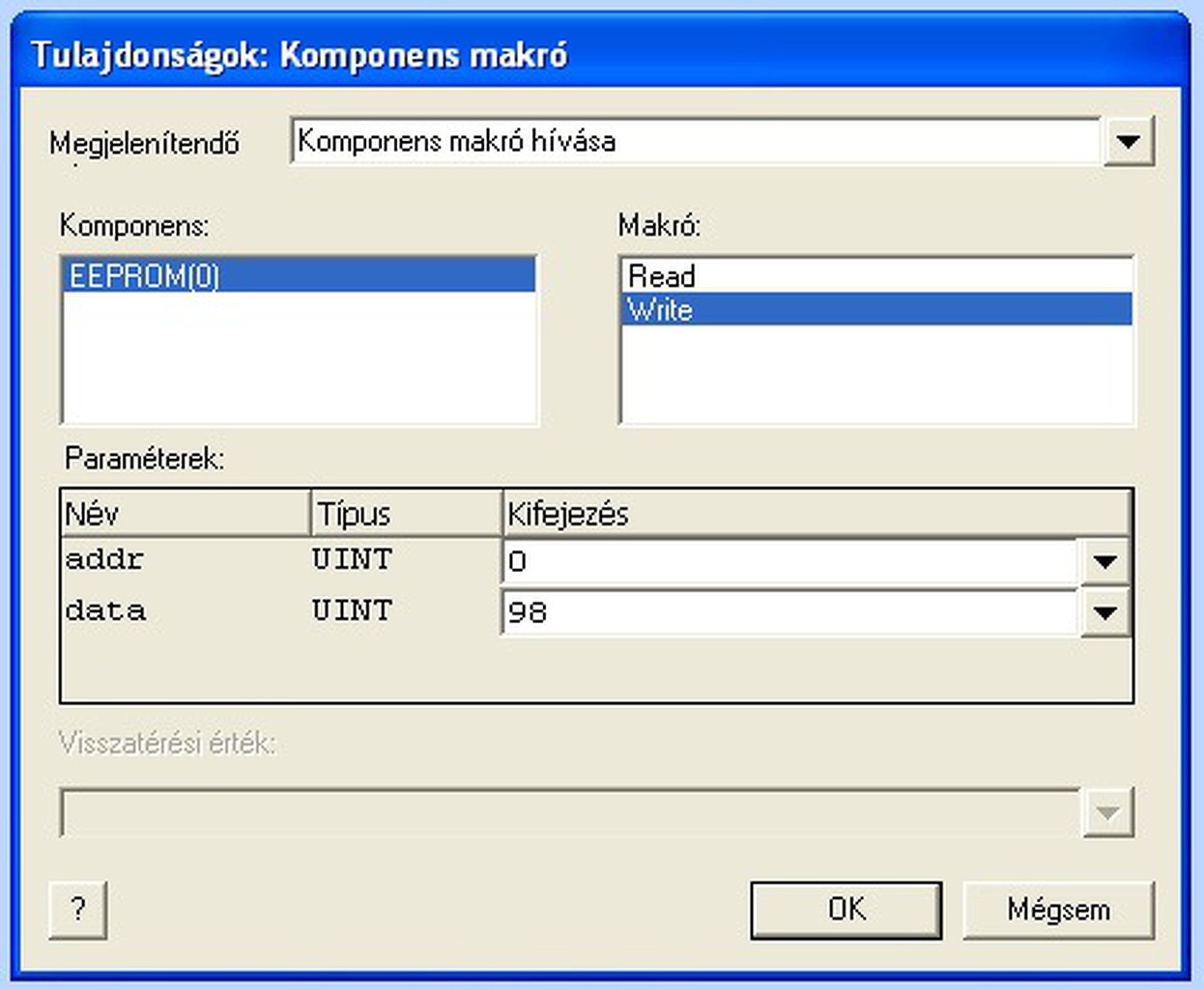The width and height of the screenshot is (1204, 989).
Task: Click the Komponens makró hívása text field
Action: click(x=696, y=142)
